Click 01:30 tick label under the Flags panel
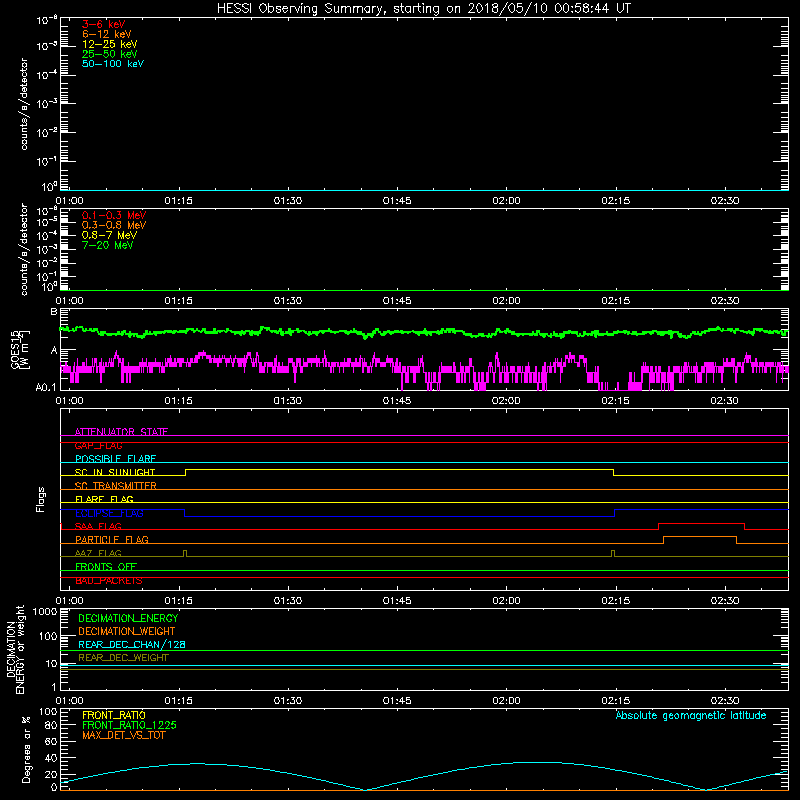Screen dimensions: 800x800 288,601
